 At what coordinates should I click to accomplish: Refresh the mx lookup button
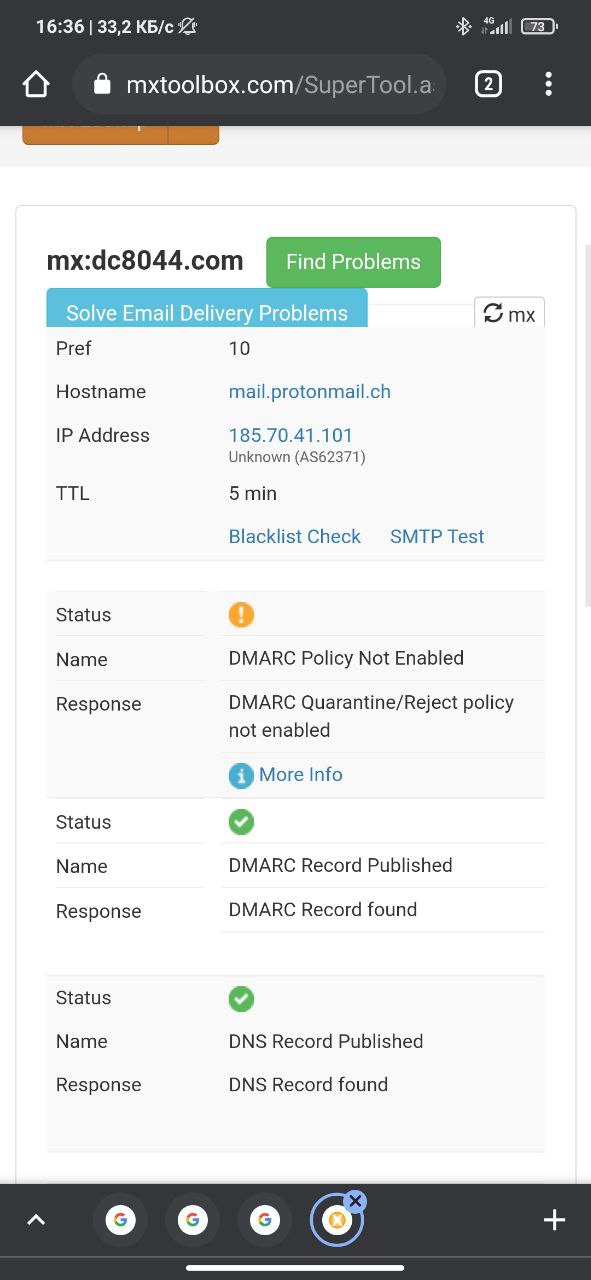point(509,313)
